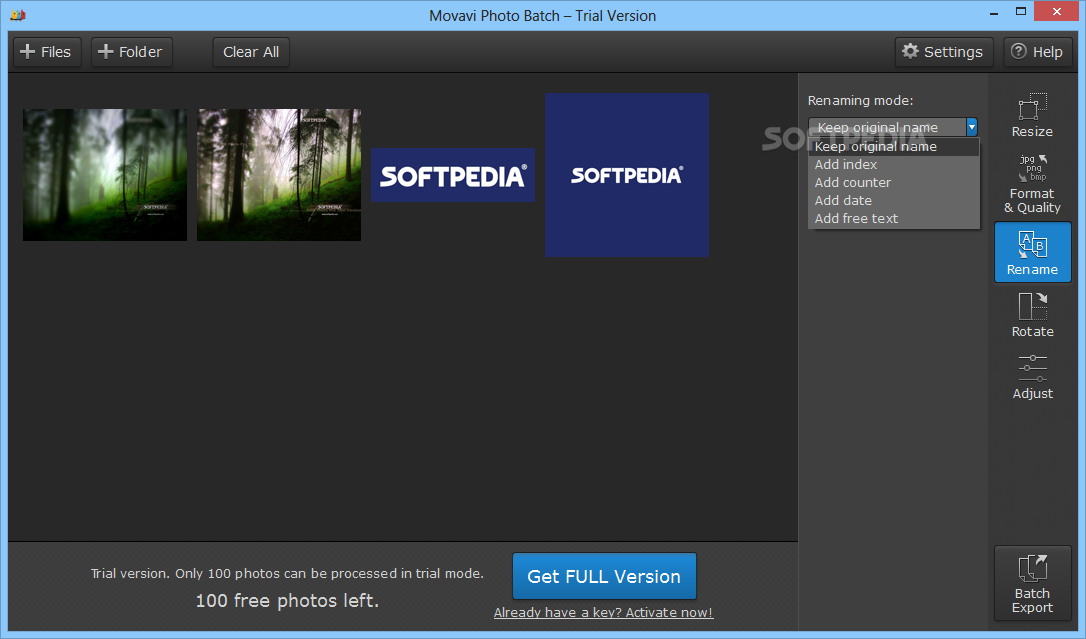Open Settings
Viewport: 1086px width, 639px height.
[943, 52]
